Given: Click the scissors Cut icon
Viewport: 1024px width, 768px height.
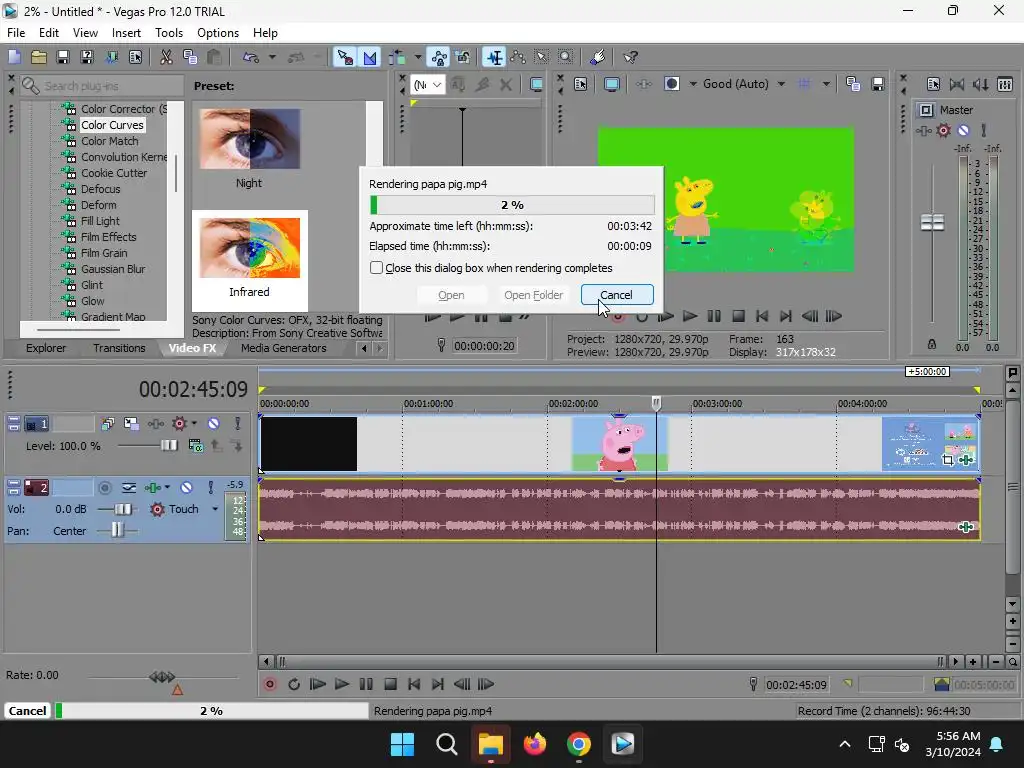Looking at the screenshot, I should tap(166, 57).
